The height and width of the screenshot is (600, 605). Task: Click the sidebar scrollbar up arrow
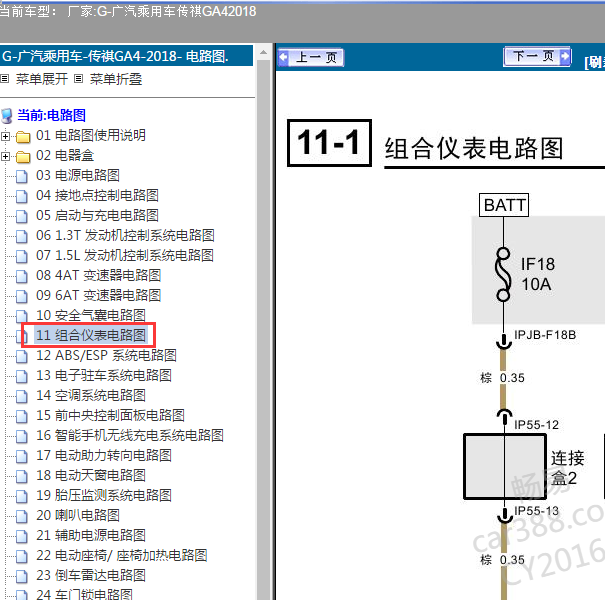coord(264,52)
